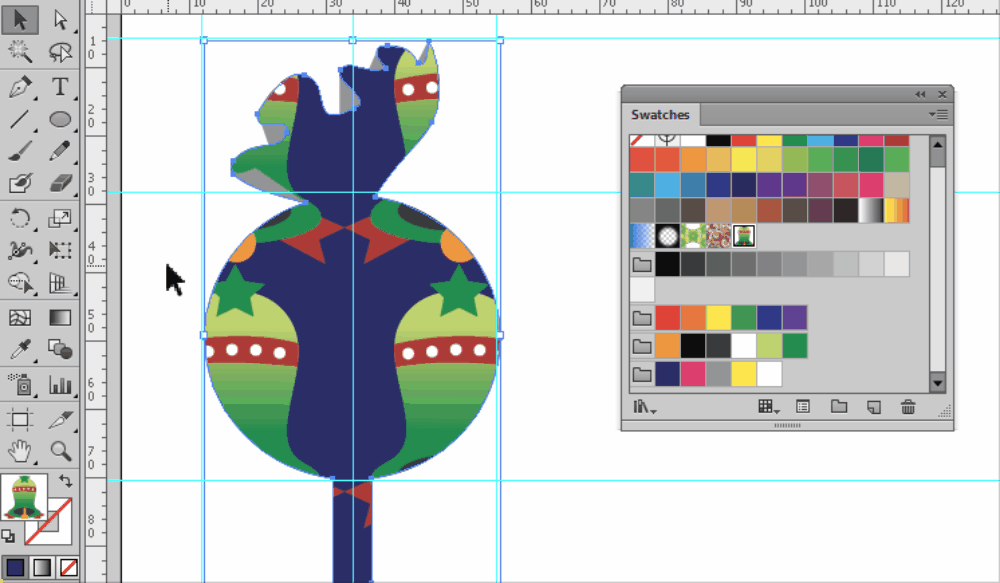Apply the black-to-white gradient swatch
Image resolution: width=1000 pixels, height=583 pixels.
pos(871,210)
